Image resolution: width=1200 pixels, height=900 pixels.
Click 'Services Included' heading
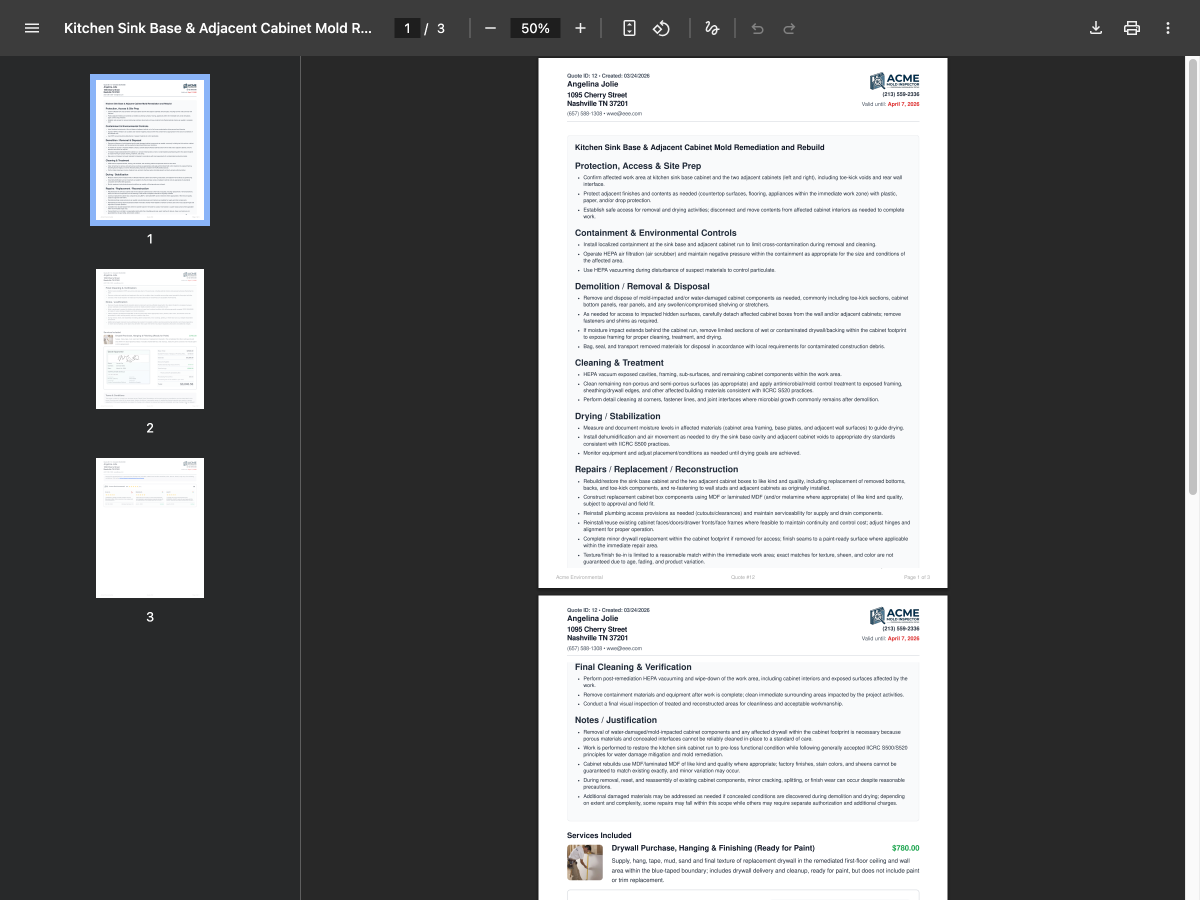(599, 835)
